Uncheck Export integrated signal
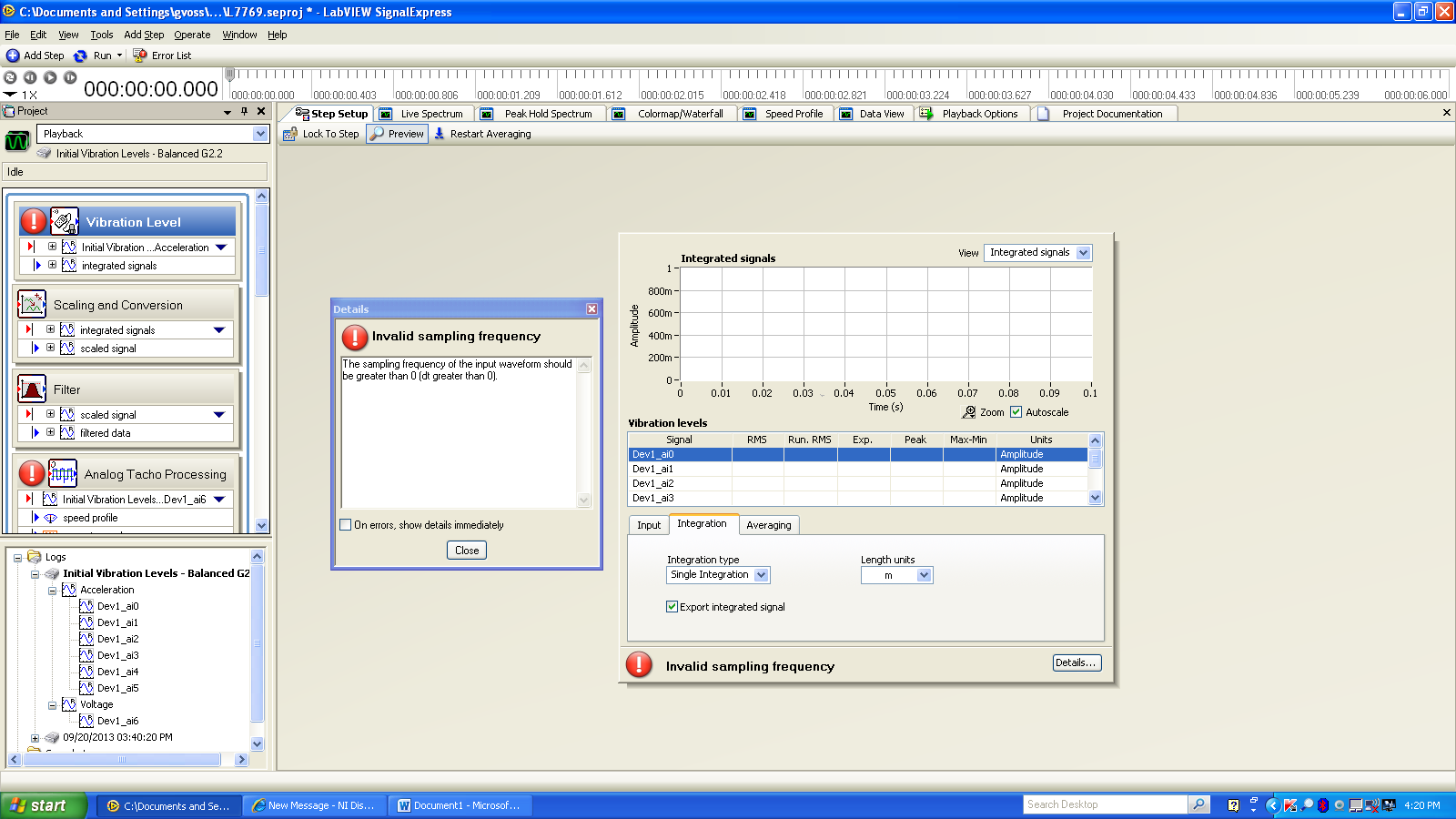This screenshot has width=1456, height=819. pos(672,607)
